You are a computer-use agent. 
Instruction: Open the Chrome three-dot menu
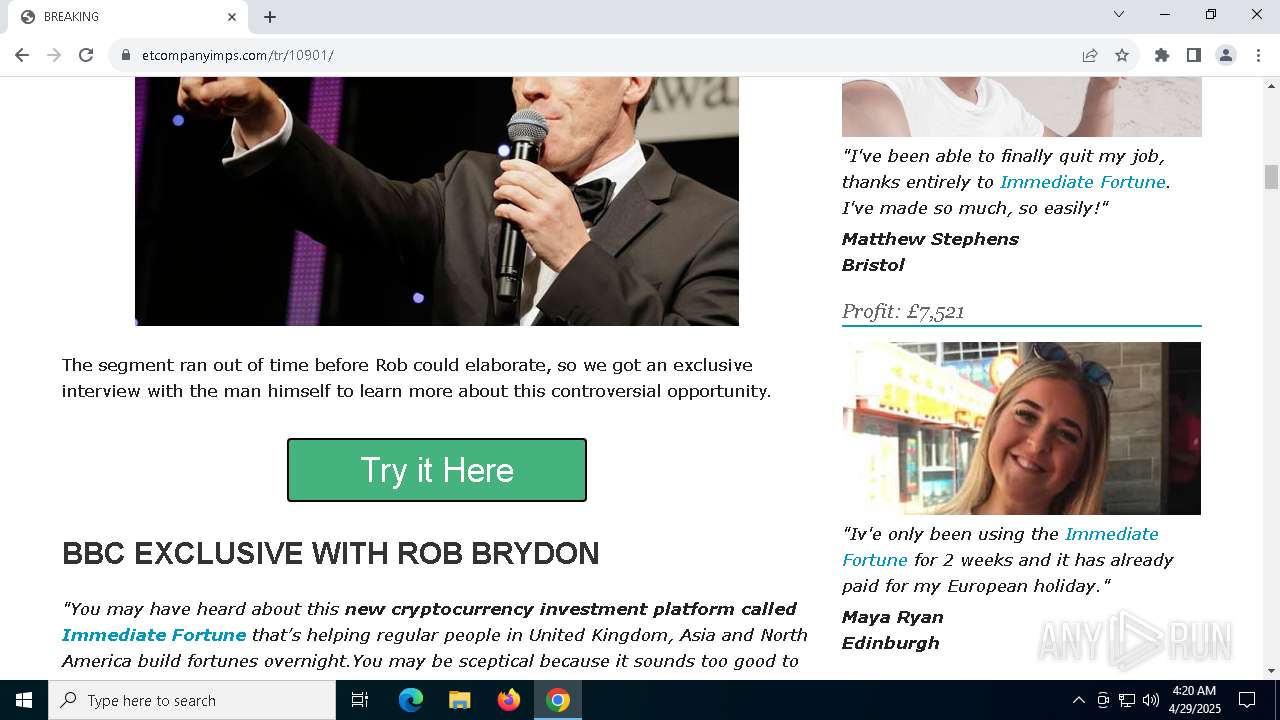coord(1258,55)
